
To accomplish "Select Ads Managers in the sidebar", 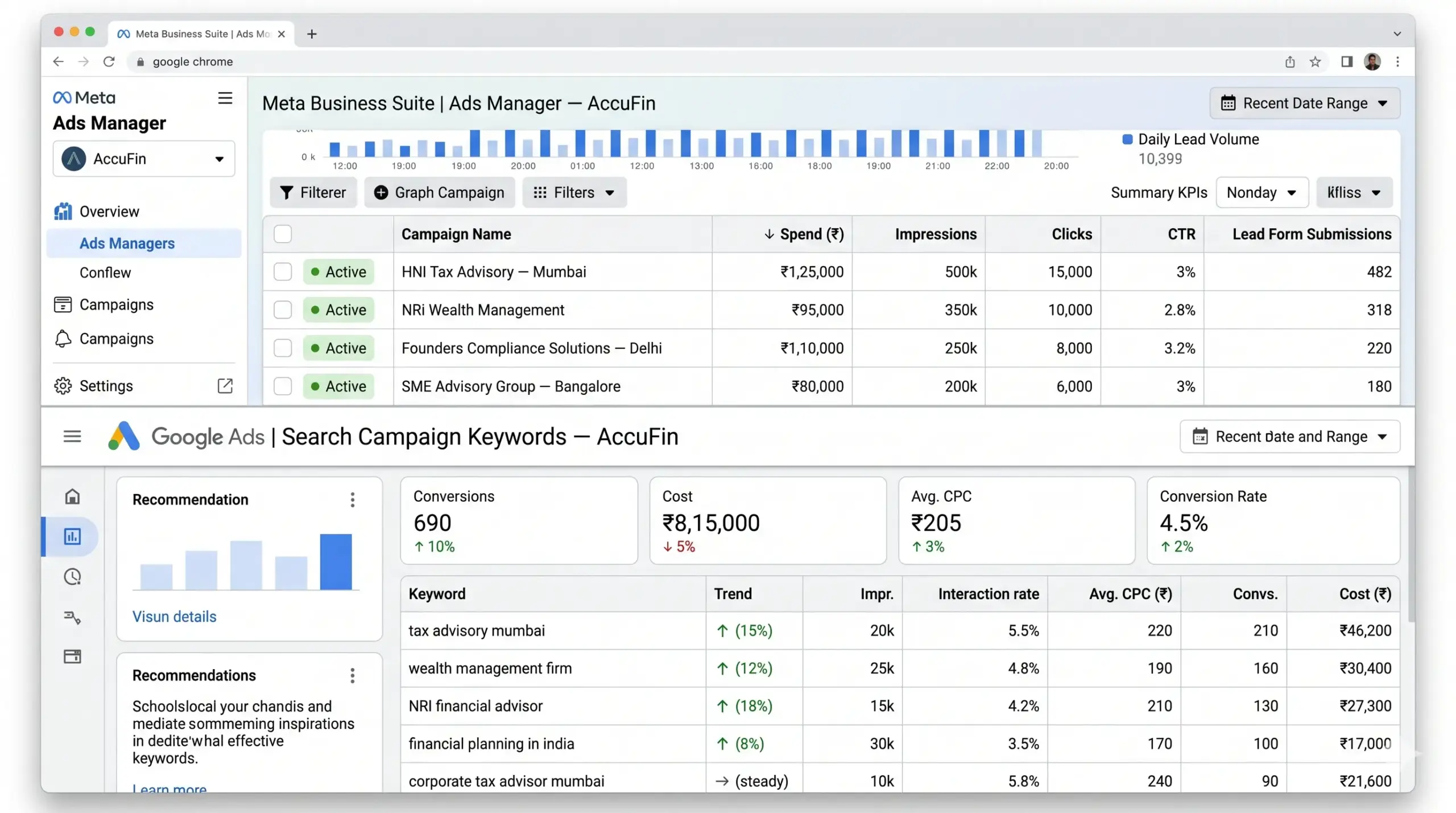I will click(144, 243).
